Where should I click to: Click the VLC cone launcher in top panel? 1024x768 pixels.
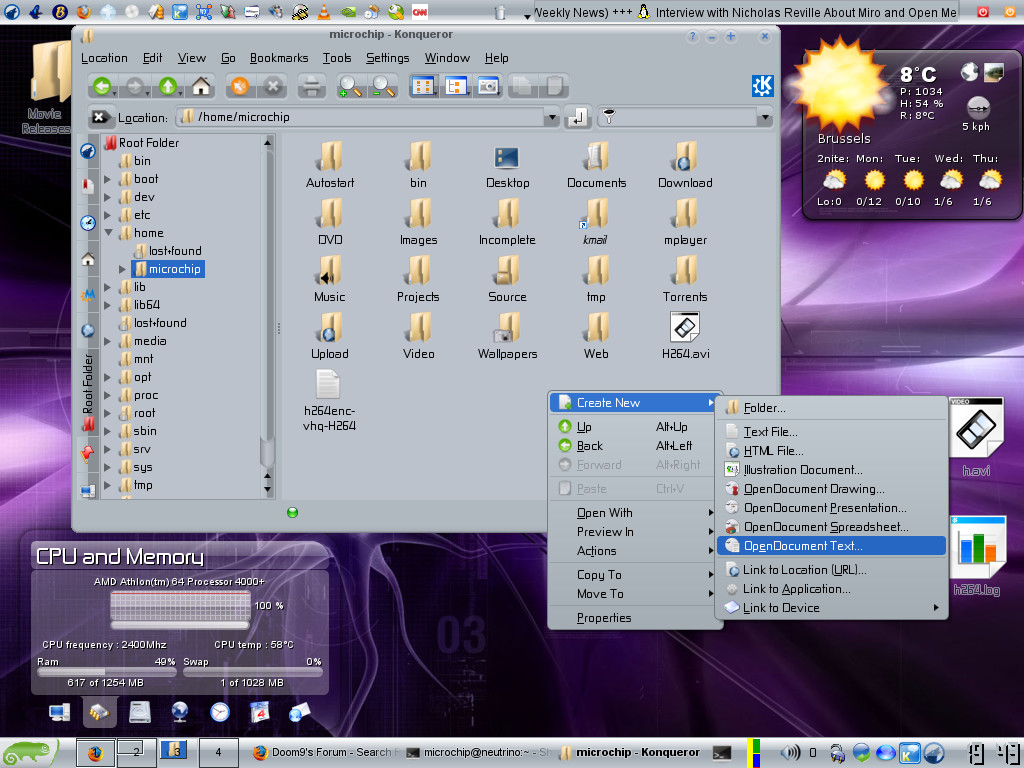[x=324, y=11]
